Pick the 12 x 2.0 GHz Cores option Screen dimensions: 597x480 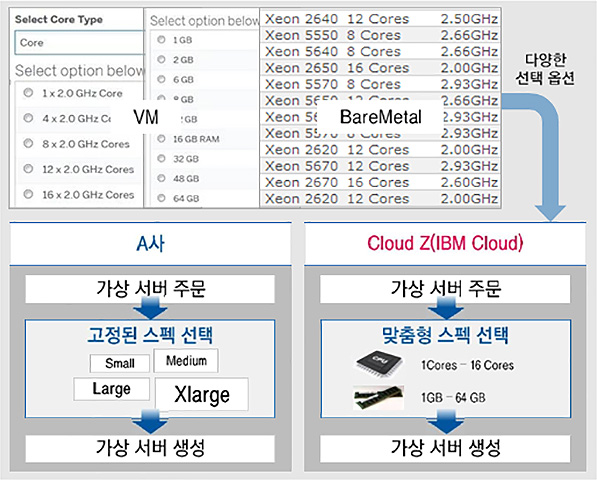pyautogui.click(x=28, y=169)
